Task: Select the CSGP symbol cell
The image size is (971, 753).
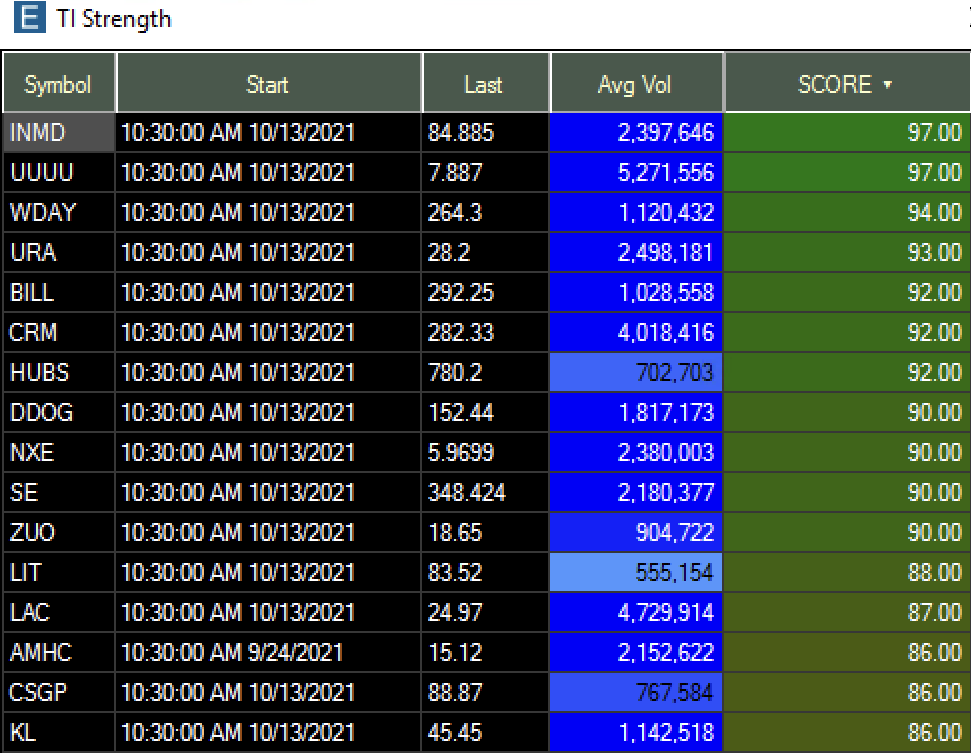Action: (x=59, y=692)
